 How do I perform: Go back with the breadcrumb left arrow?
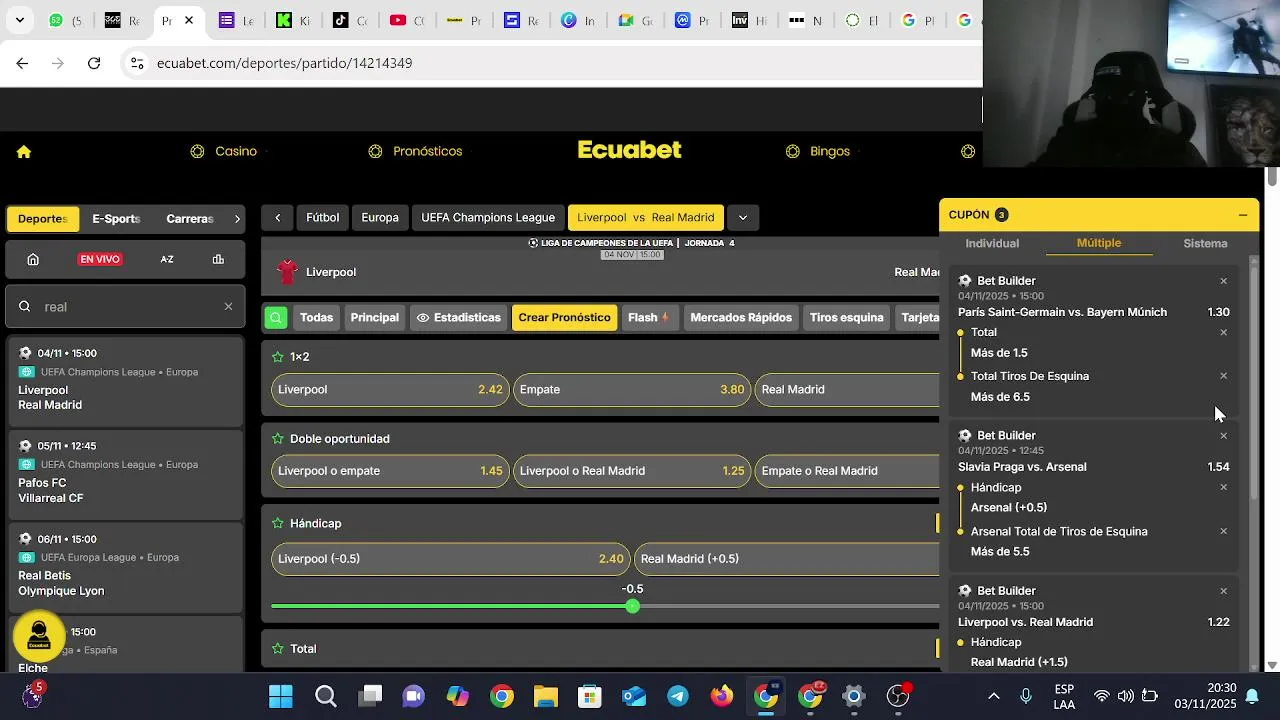277,218
